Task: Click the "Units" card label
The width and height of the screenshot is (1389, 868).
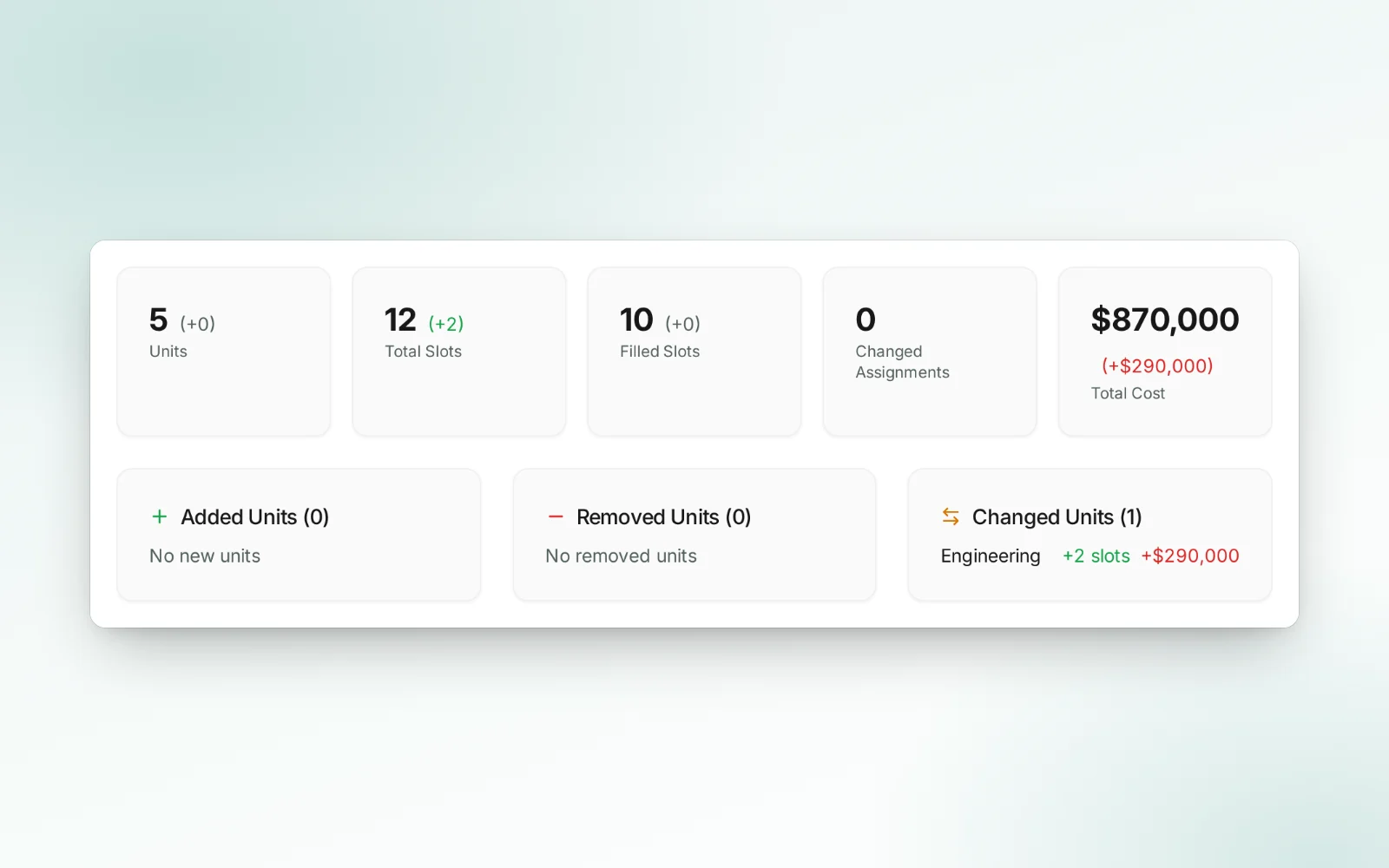Action: tap(168, 352)
